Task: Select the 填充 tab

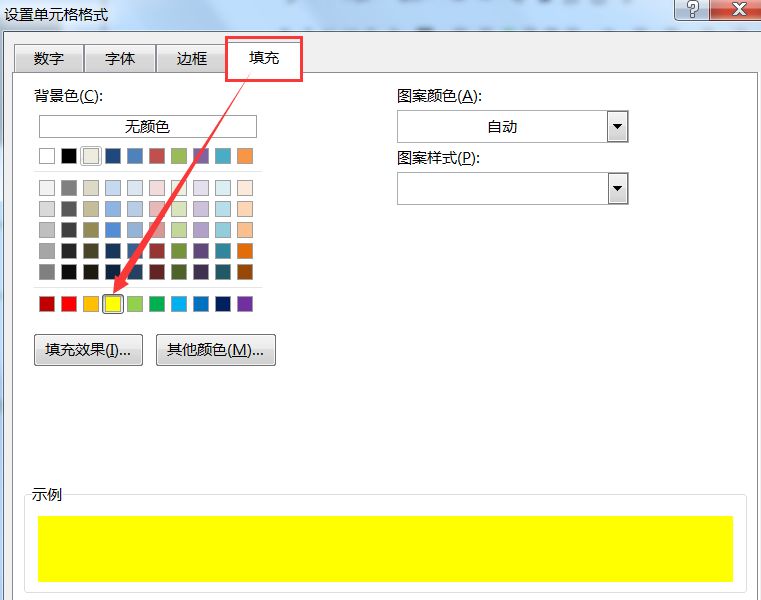Action: click(264, 58)
